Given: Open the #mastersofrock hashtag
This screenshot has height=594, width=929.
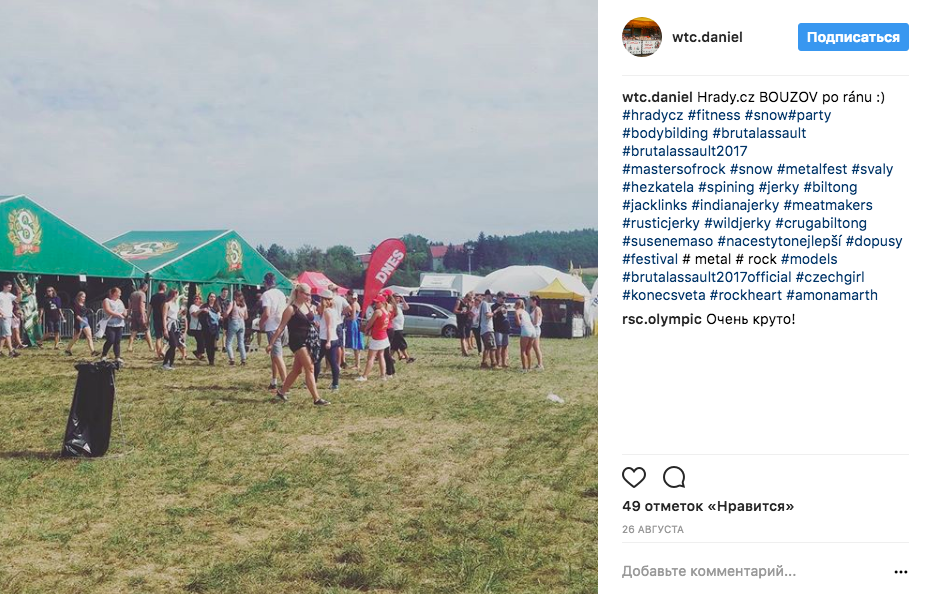Looking at the screenshot, I should [x=674, y=169].
